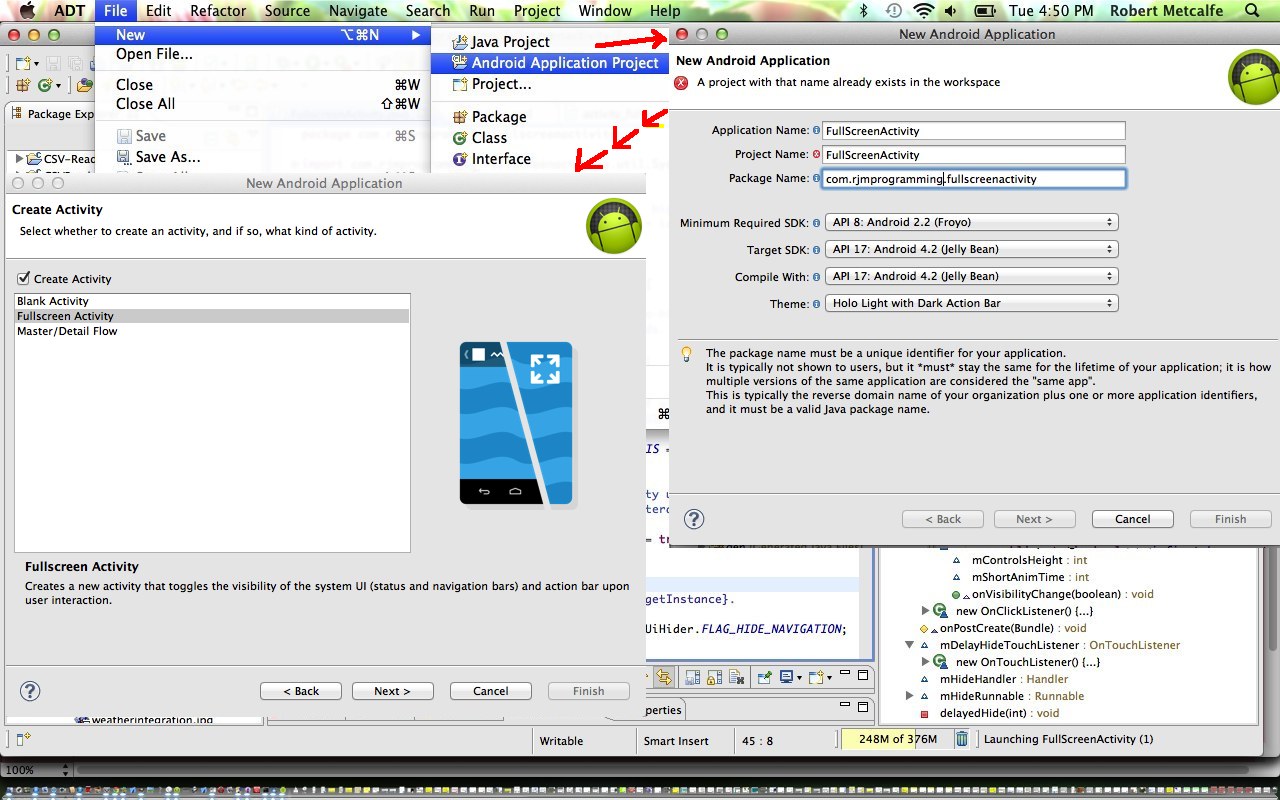This screenshot has height=800, width=1280.
Task: Click the Application Name field
Action: click(973, 131)
